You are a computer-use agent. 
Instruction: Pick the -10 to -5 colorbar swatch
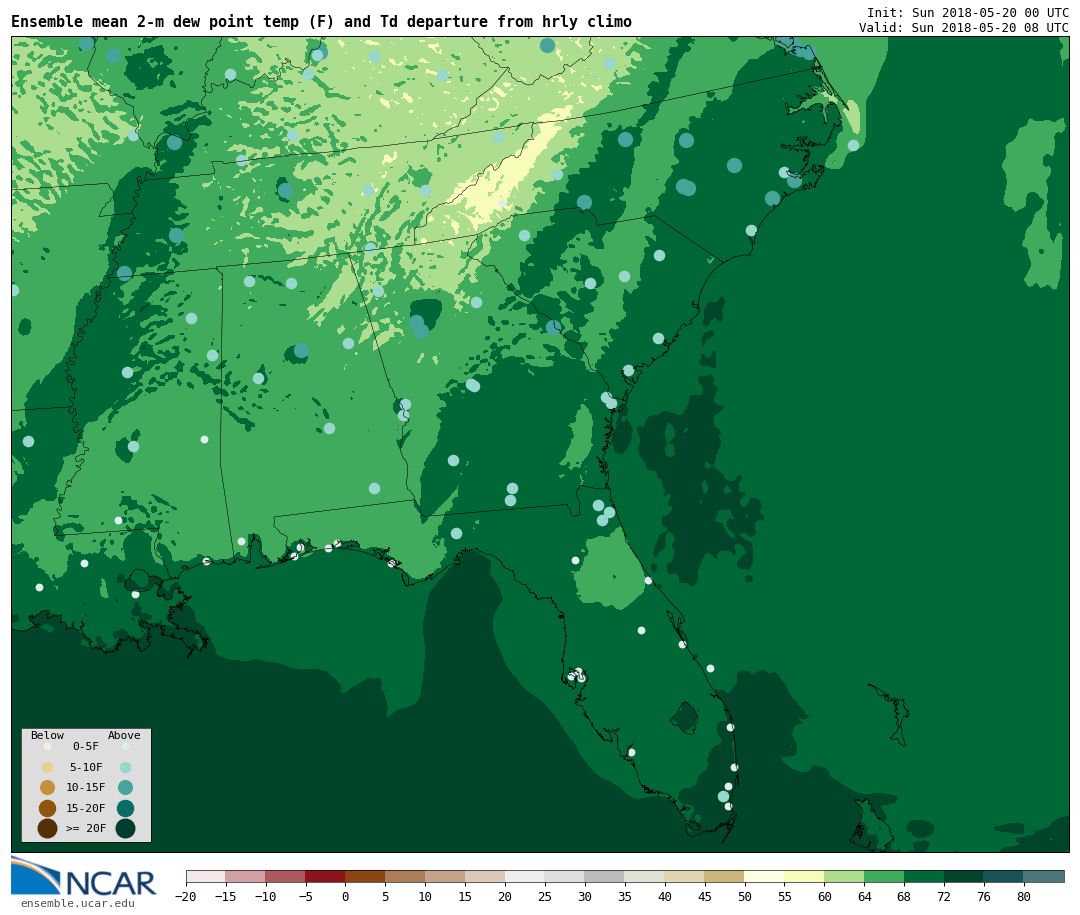286,876
